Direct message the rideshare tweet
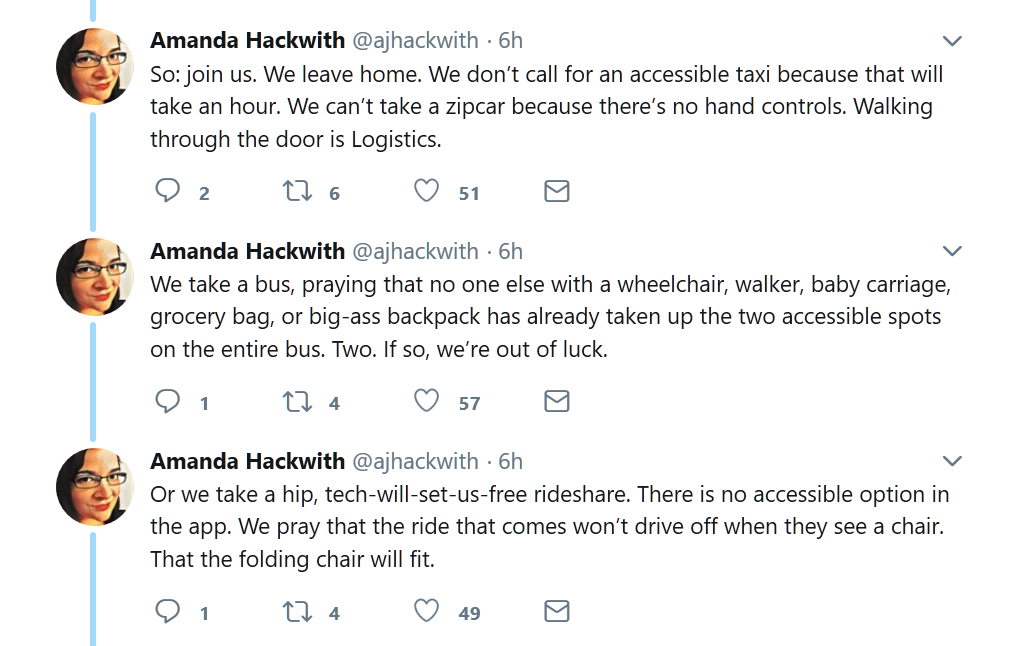Screen dimensions: 1017x646 click(x=556, y=611)
